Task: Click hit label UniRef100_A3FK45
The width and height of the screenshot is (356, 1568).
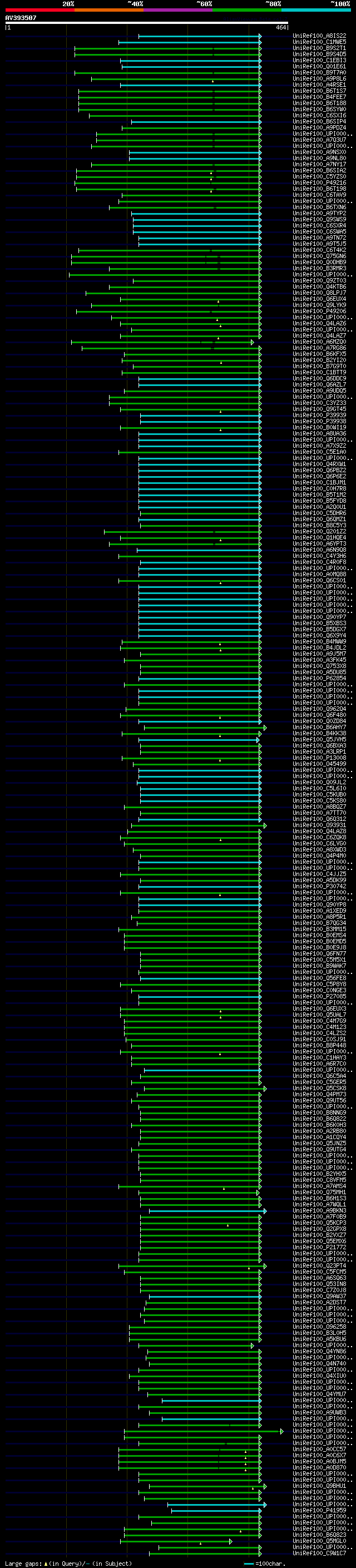Action: (x=319, y=660)
